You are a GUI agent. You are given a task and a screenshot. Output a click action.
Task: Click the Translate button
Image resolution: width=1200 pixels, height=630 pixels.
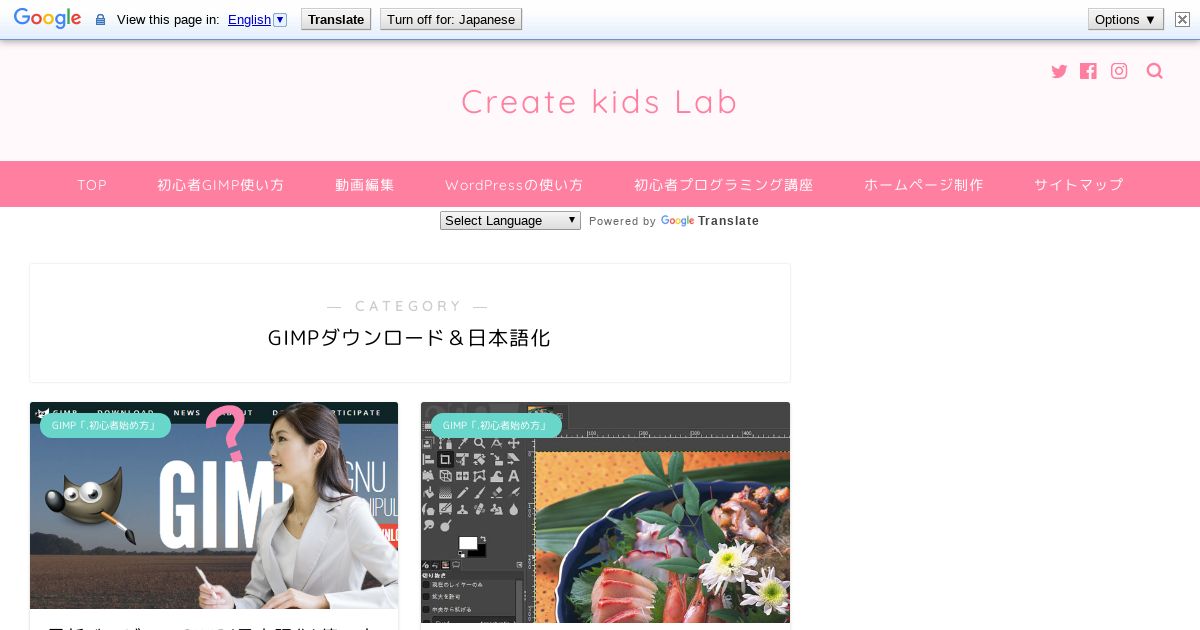click(x=336, y=19)
